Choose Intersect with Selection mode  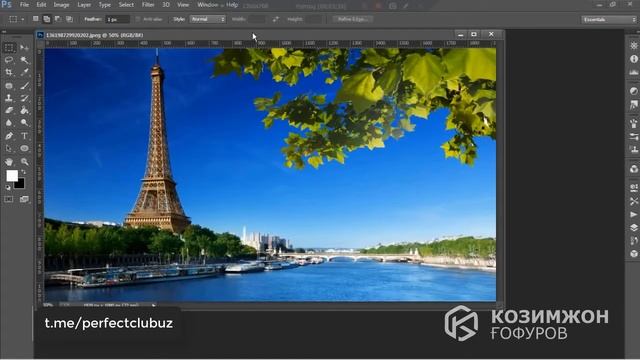pyautogui.click(x=69, y=19)
